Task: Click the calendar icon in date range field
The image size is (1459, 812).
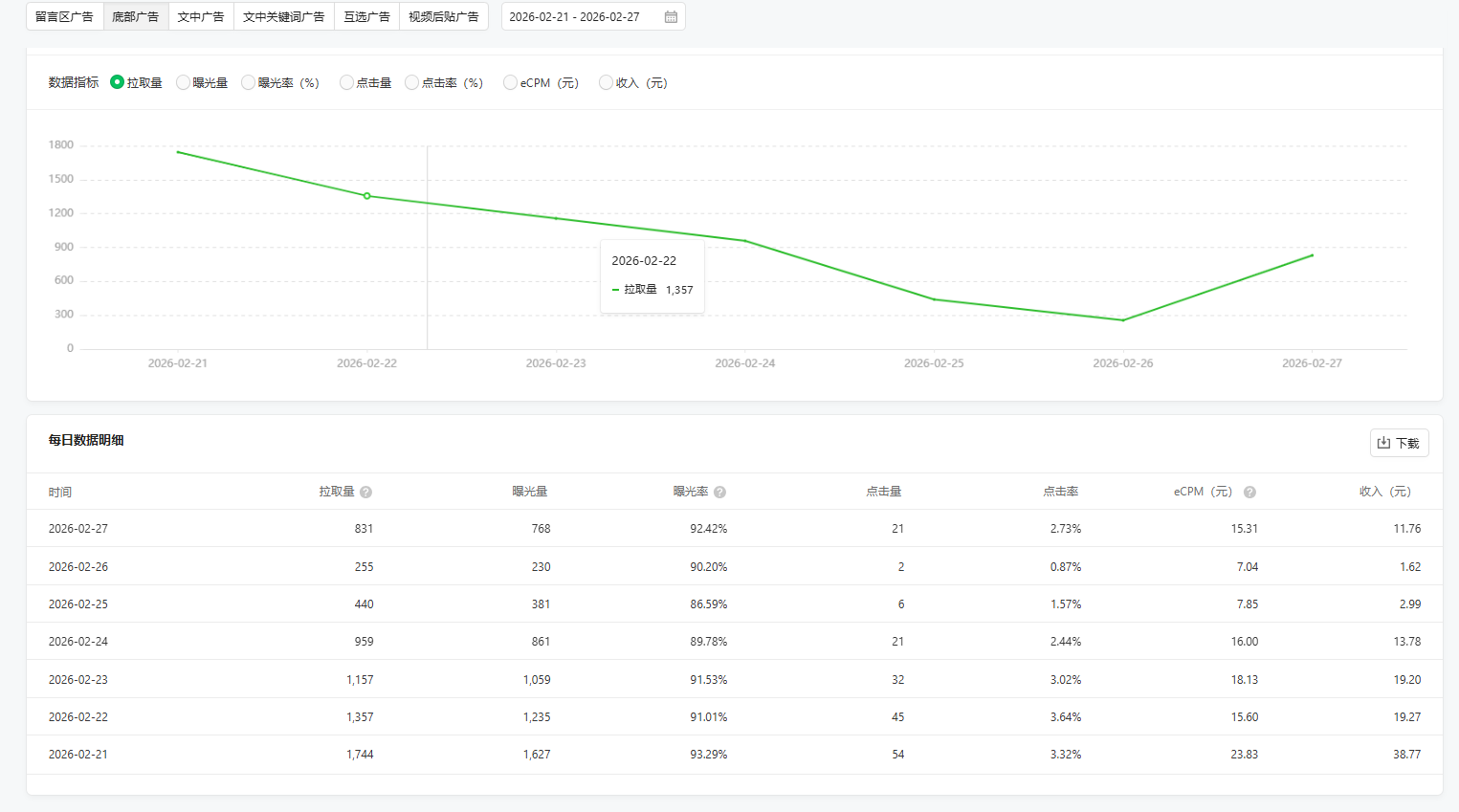Action: tap(671, 17)
